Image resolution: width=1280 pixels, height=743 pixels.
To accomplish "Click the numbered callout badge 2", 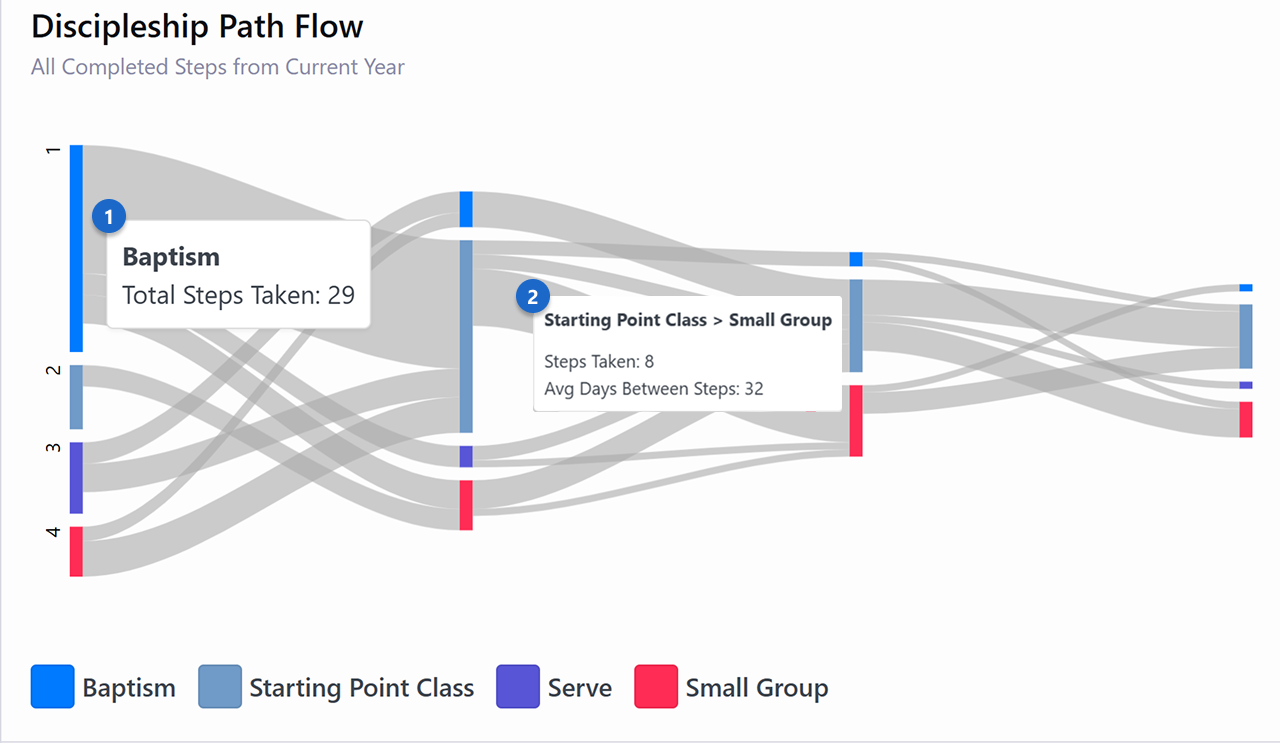I will click(532, 297).
